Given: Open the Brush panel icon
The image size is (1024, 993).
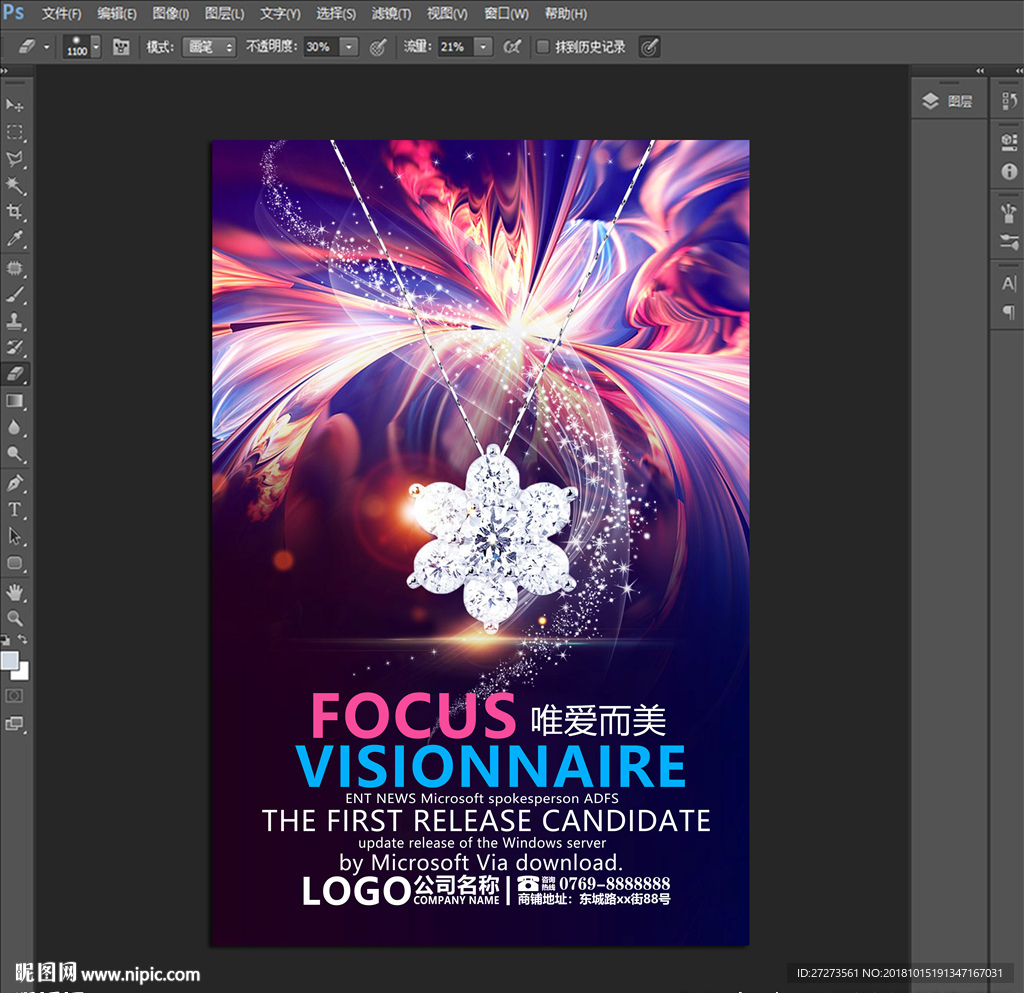Looking at the screenshot, I should pos(1009,213).
